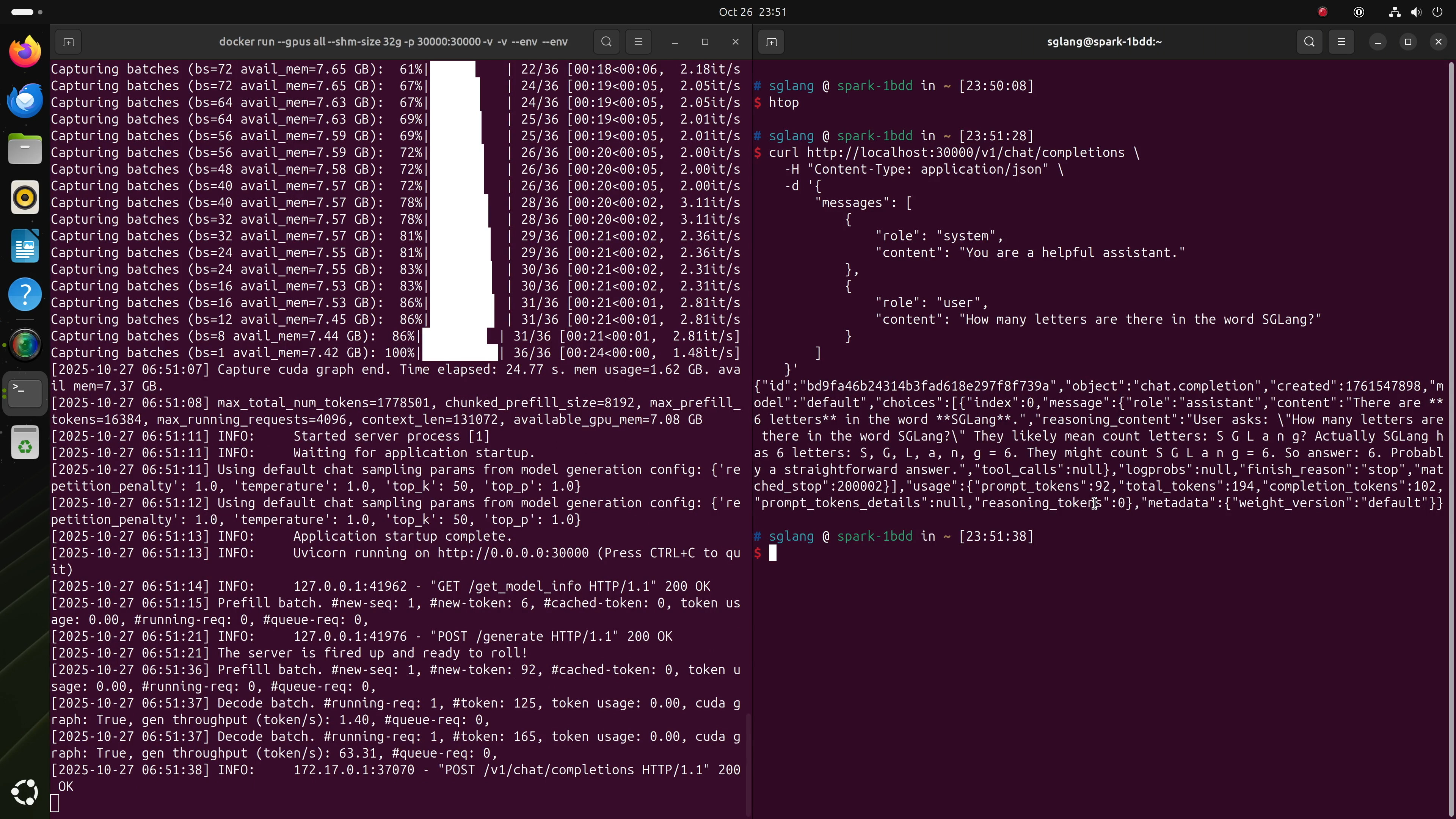The height and width of the screenshot is (819, 1456).
Task: Open Files manager from the dock
Action: click(x=25, y=149)
